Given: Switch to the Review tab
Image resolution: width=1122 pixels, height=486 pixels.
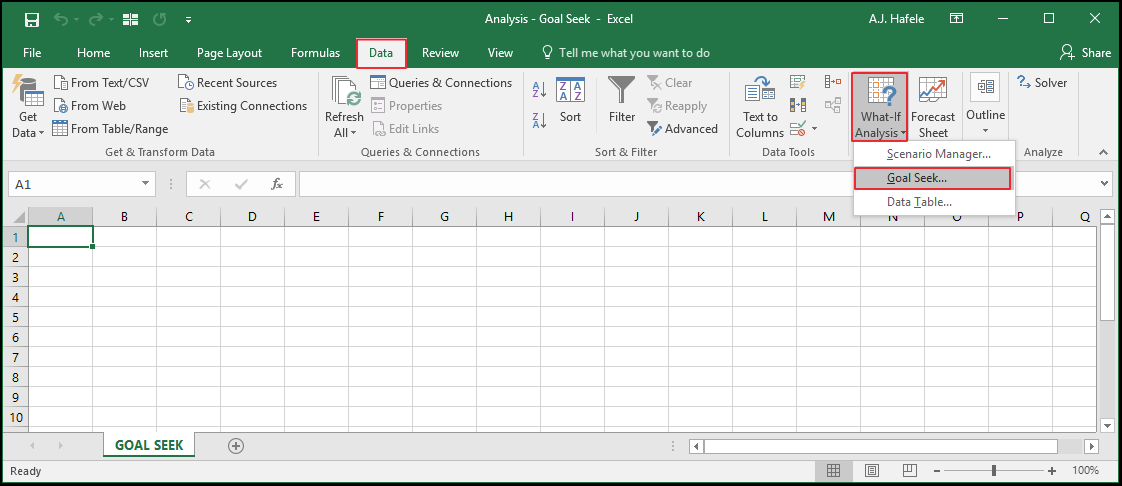Looking at the screenshot, I should coord(441,53).
